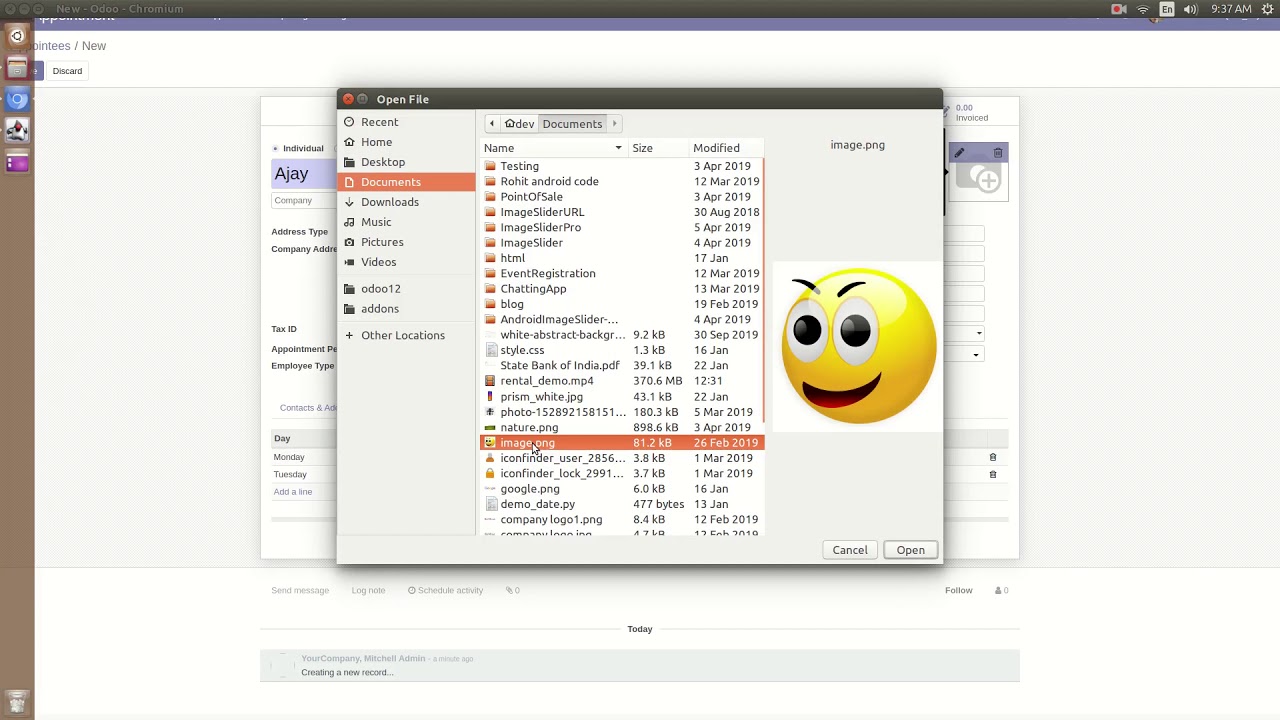Click the file list vertical scrollbar
Image resolution: width=1280 pixels, height=720 pixels.
(x=763, y=290)
